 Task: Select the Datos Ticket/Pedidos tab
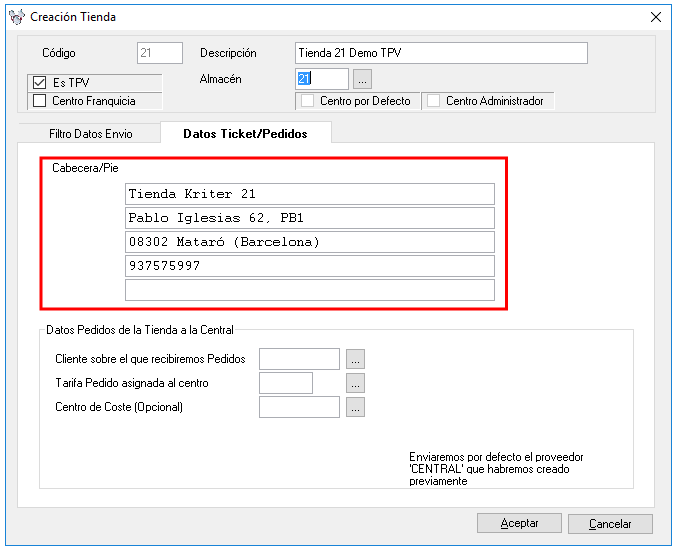point(245,133)
